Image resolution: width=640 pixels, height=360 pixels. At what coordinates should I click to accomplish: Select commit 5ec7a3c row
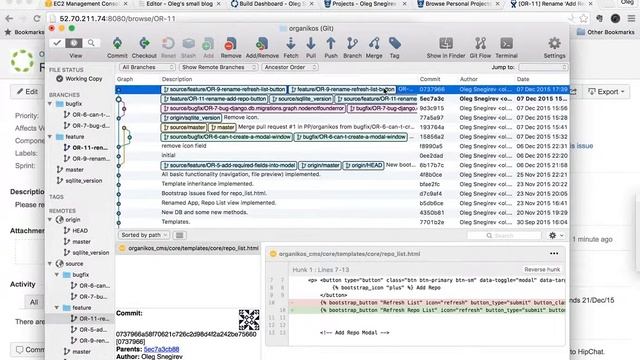coord(342,99)
